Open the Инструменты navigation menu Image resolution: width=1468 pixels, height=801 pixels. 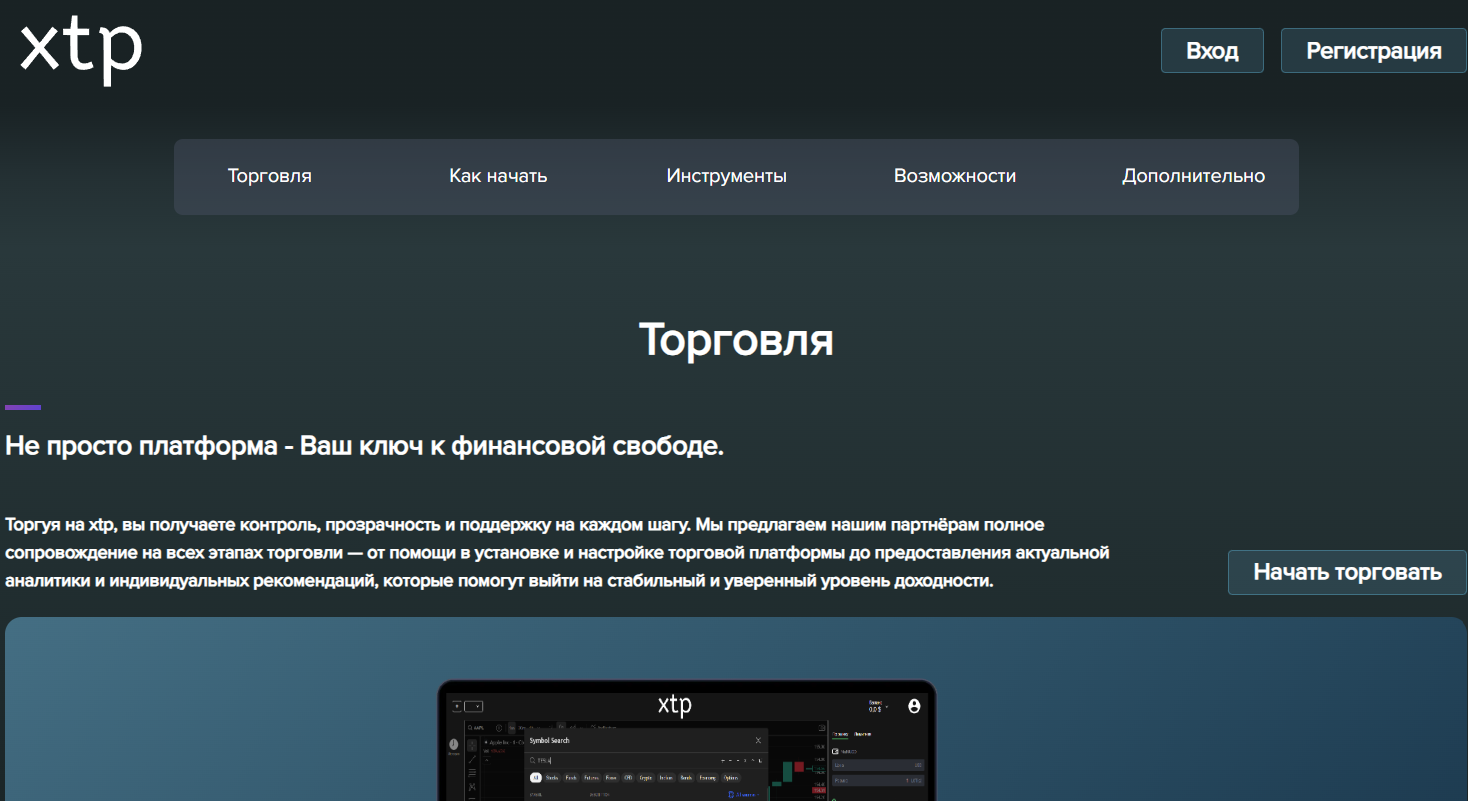pos(727,175)
